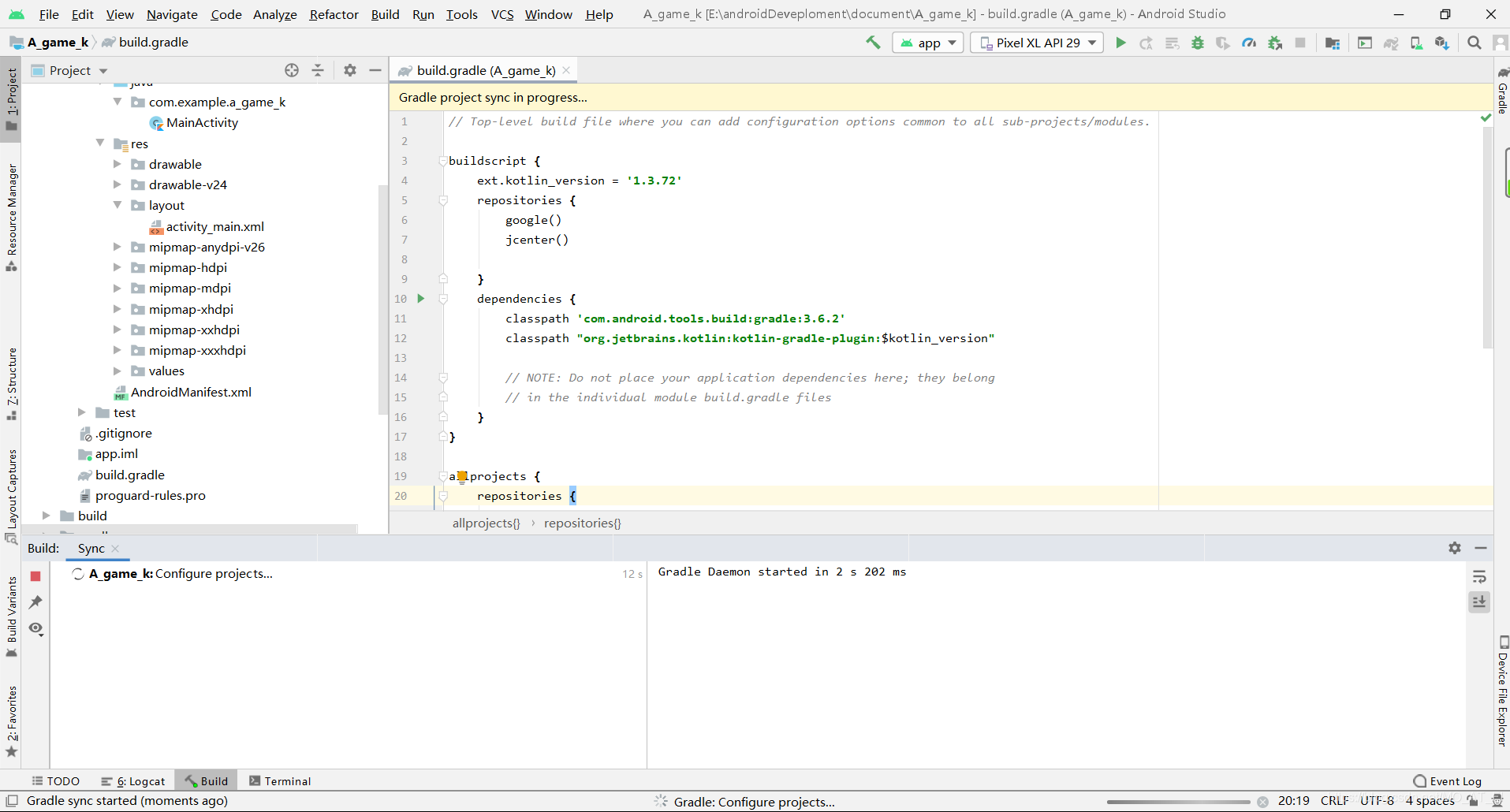The width and height of the screenshot is (1510, 812).
Task: Hide the Build panel with minus icon
Action: pyautogui.click(x=1481, y=548)
